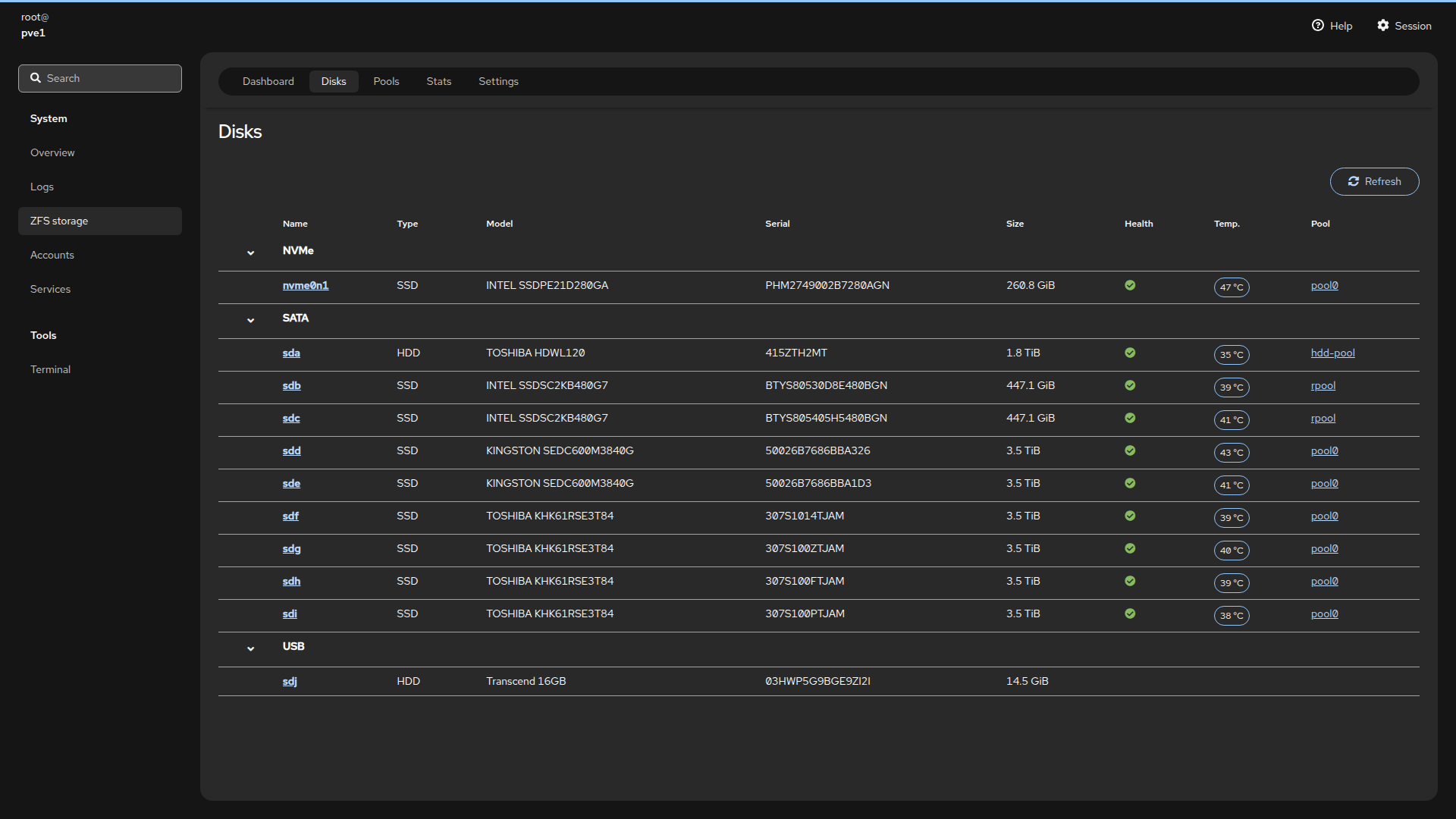Collapse the USB disk group
The width and height of the screenshot is (1456, 819).
[250, 648]
